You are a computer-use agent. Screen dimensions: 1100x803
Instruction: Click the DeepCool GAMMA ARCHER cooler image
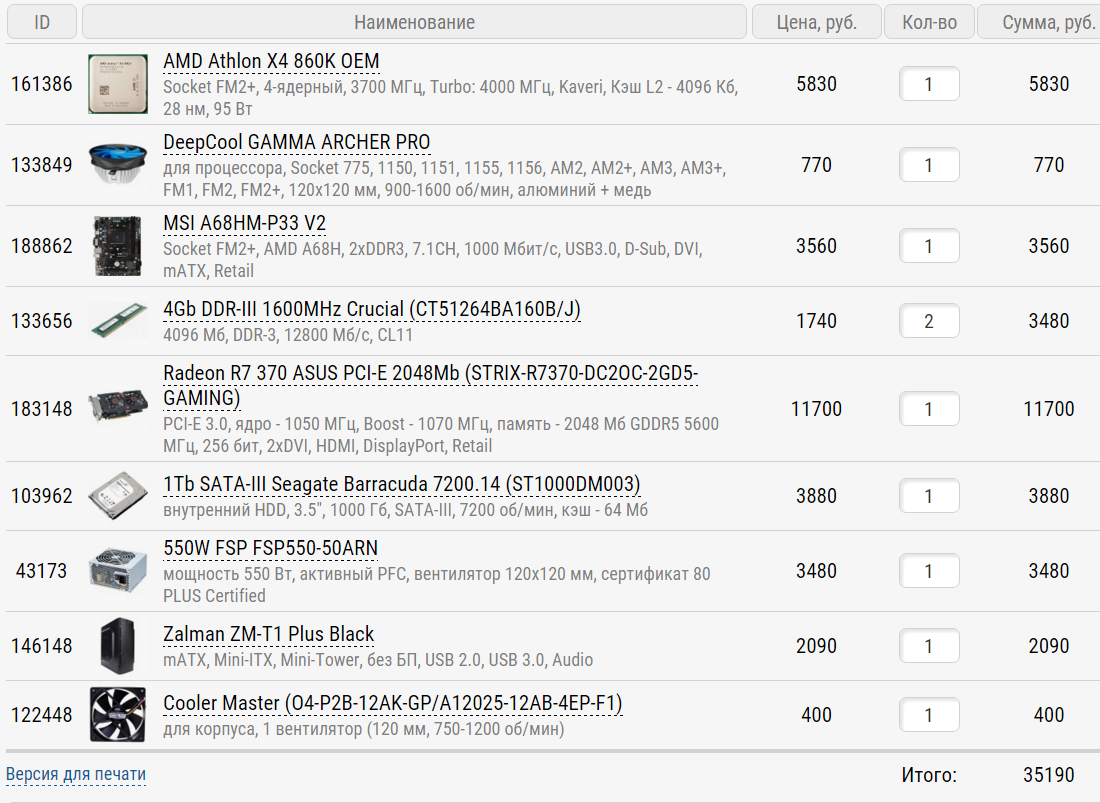point(117,165)
